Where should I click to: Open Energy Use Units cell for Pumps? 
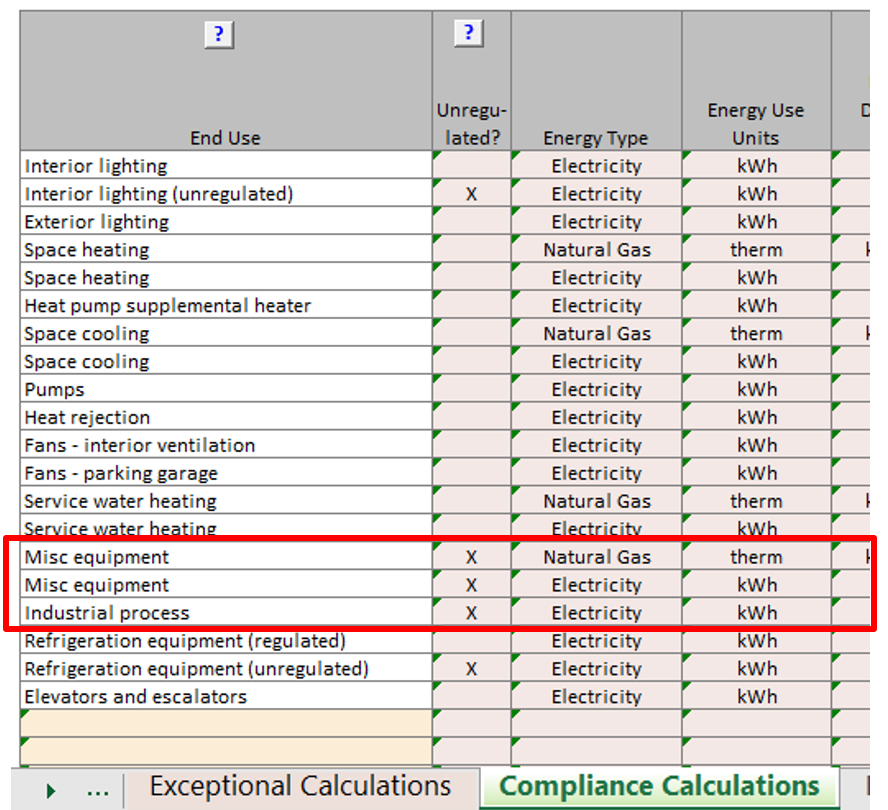click(756, 390)
